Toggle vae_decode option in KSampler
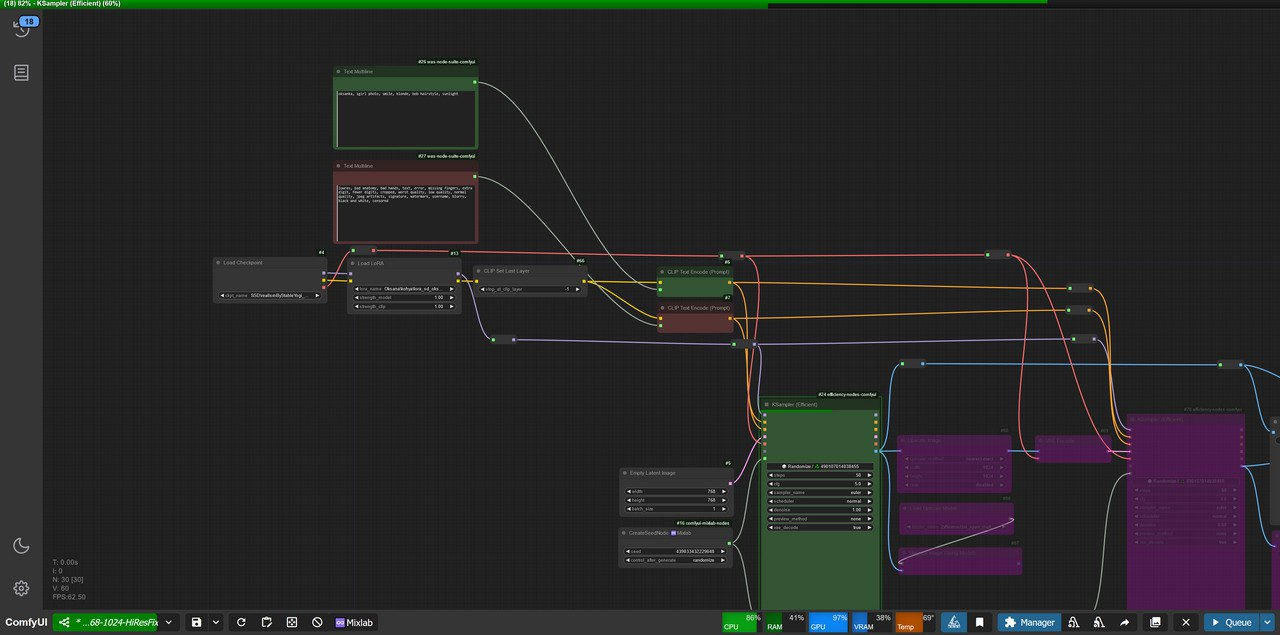The width and height of the screenshot is (1280, 635). tap(820, 527)
